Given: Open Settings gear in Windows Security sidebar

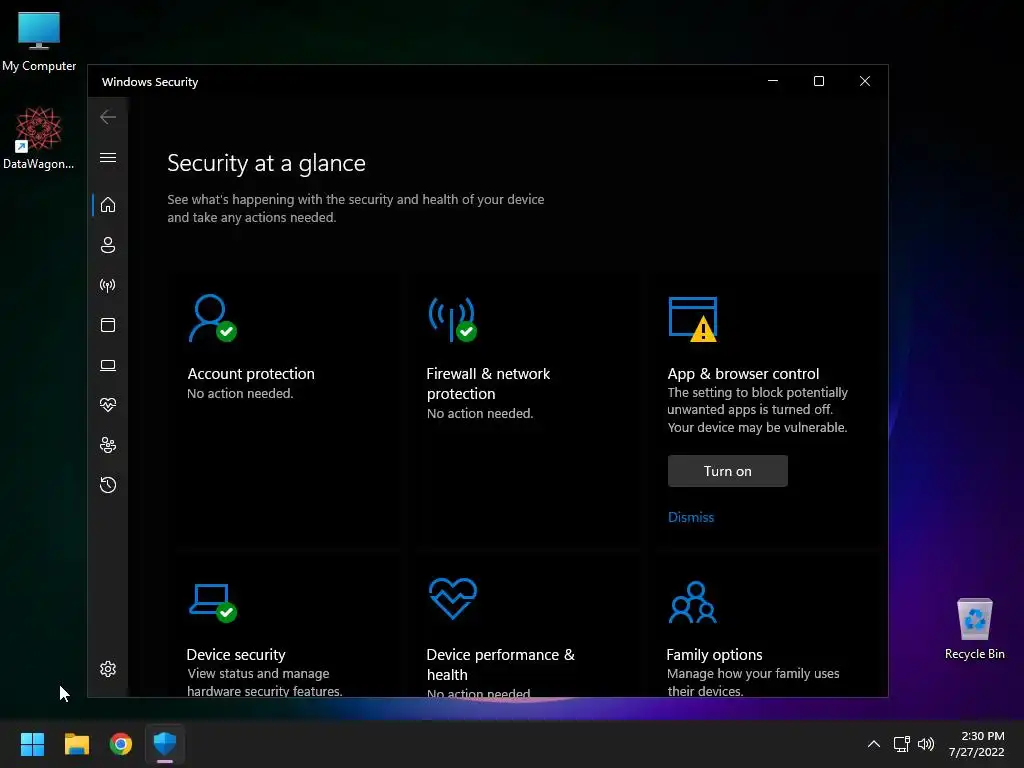Looking at the screenshot, I should (x=108, y=669).
